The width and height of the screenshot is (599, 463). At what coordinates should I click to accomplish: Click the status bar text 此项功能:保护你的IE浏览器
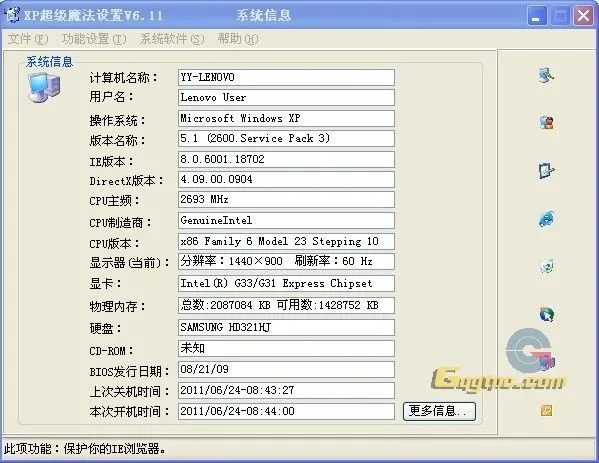85,449
